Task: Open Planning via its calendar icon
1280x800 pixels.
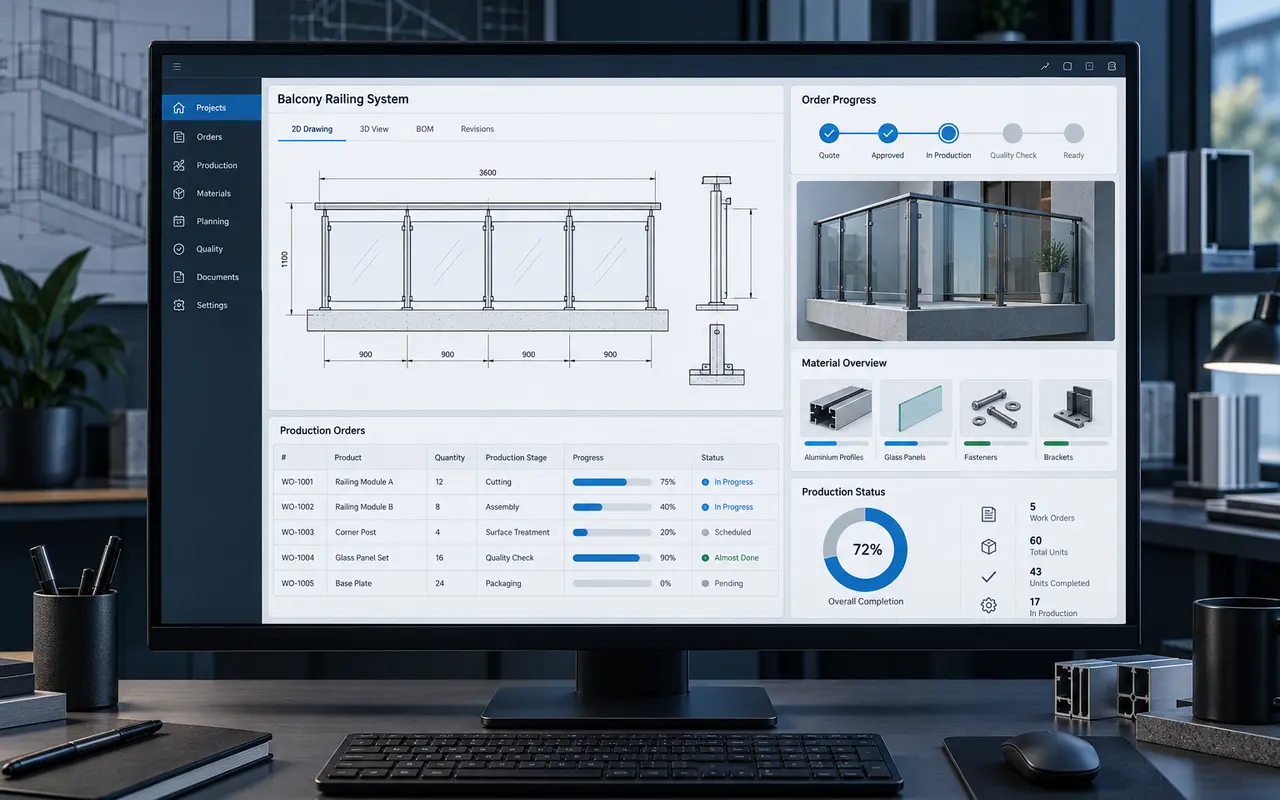Action: pos(178,221)
